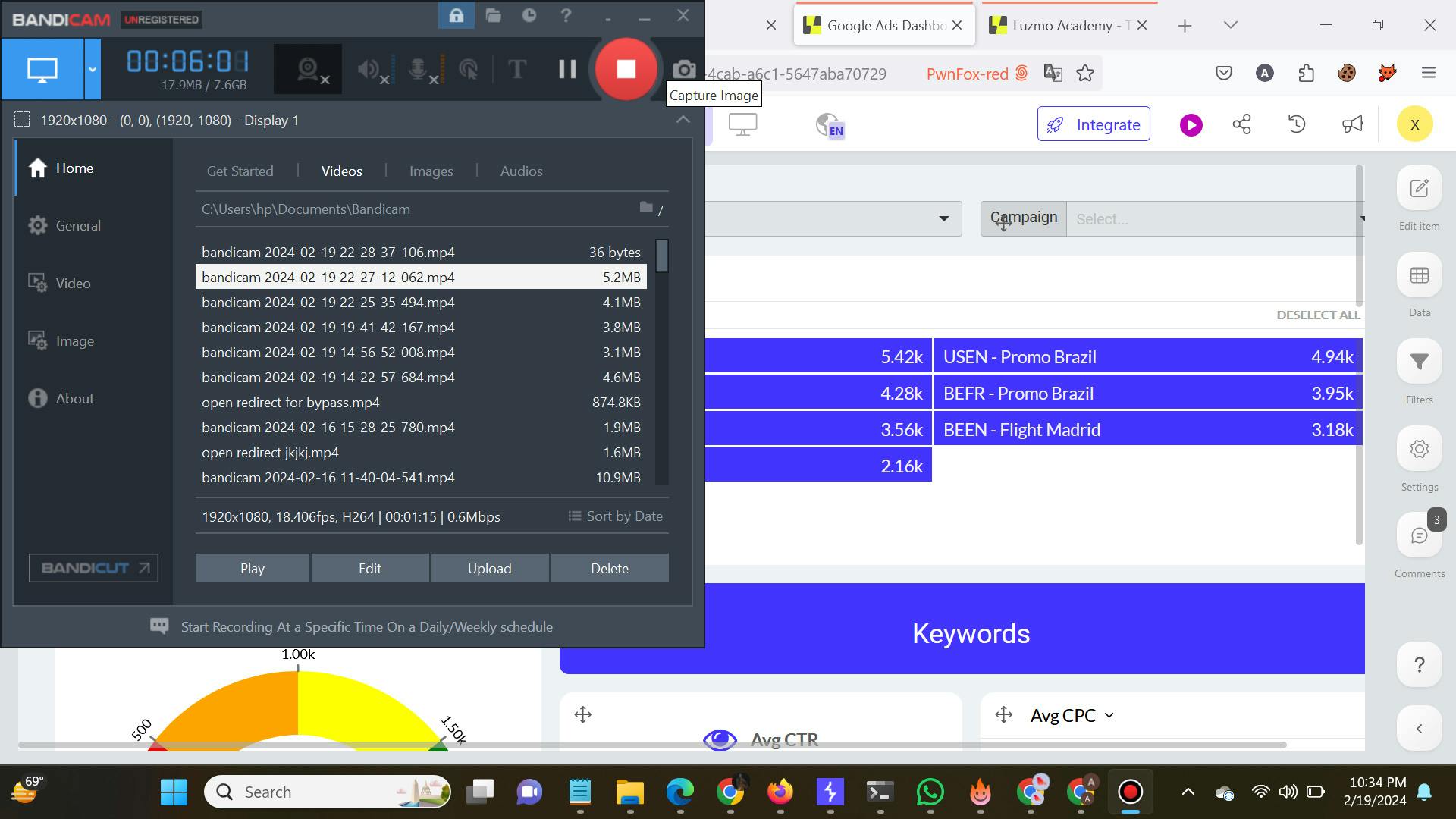Expand the screen recording mode dropdown arrow

[93, 69]
